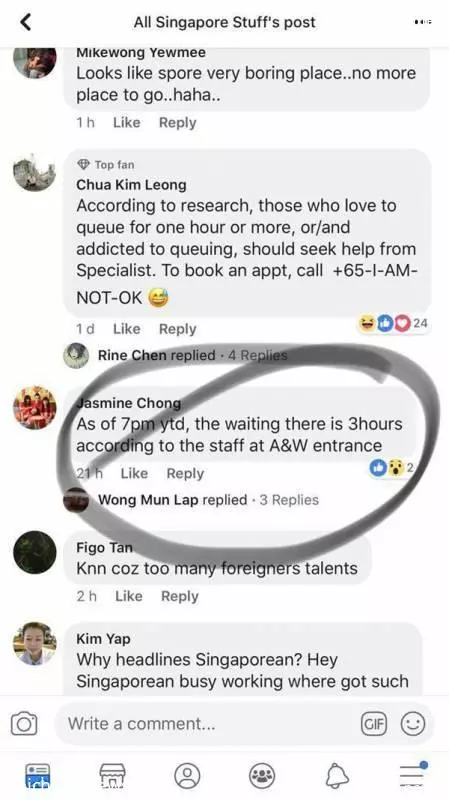The width and height of the screenshot is (449, 800).
Task: Open News Feed tab icon
Action: (x=38, y=776)
